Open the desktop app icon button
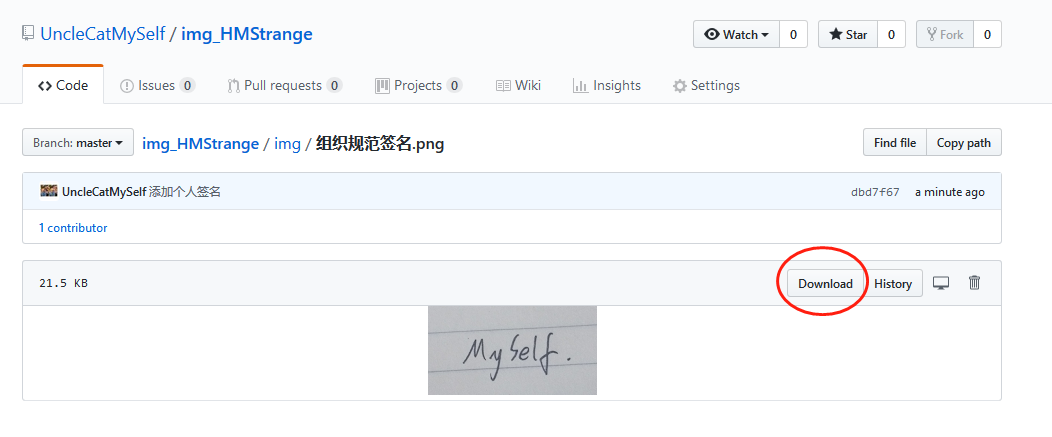Screen dimensions: 1052x437 tap(941, 283)
